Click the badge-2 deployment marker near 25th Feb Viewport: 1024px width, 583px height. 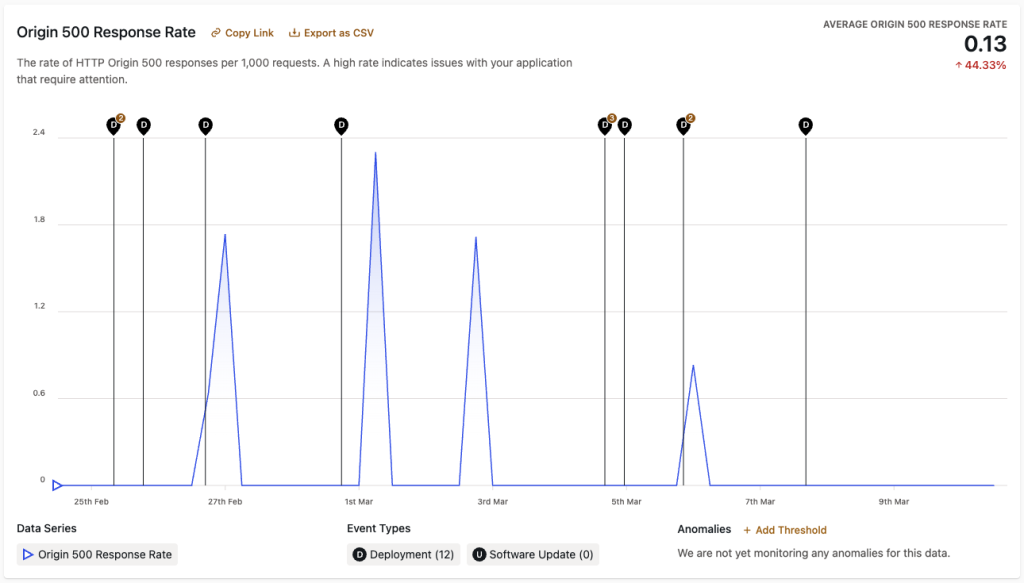click(x=114, y=126)
